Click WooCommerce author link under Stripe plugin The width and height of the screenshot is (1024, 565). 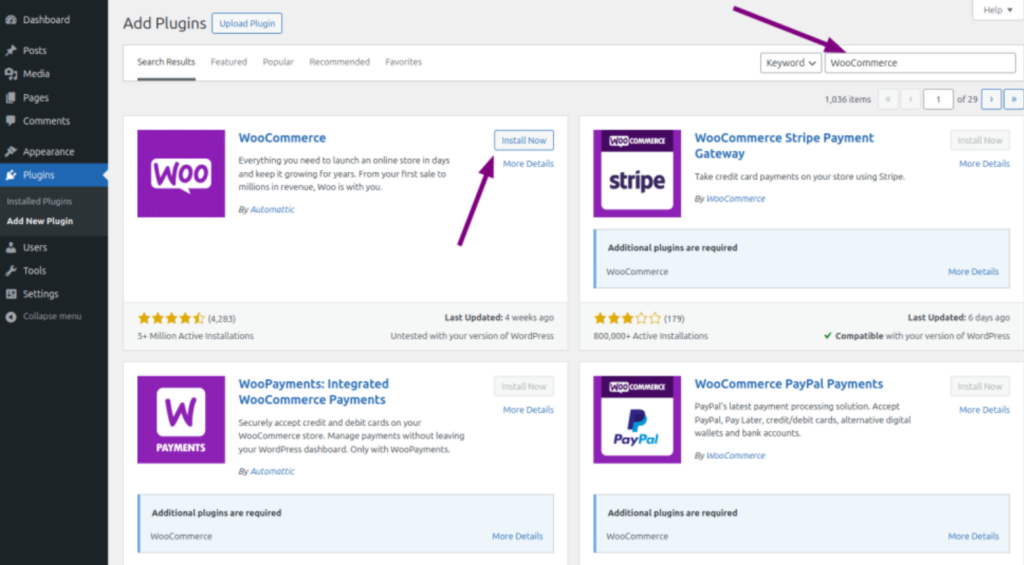(x=735, y=199)
